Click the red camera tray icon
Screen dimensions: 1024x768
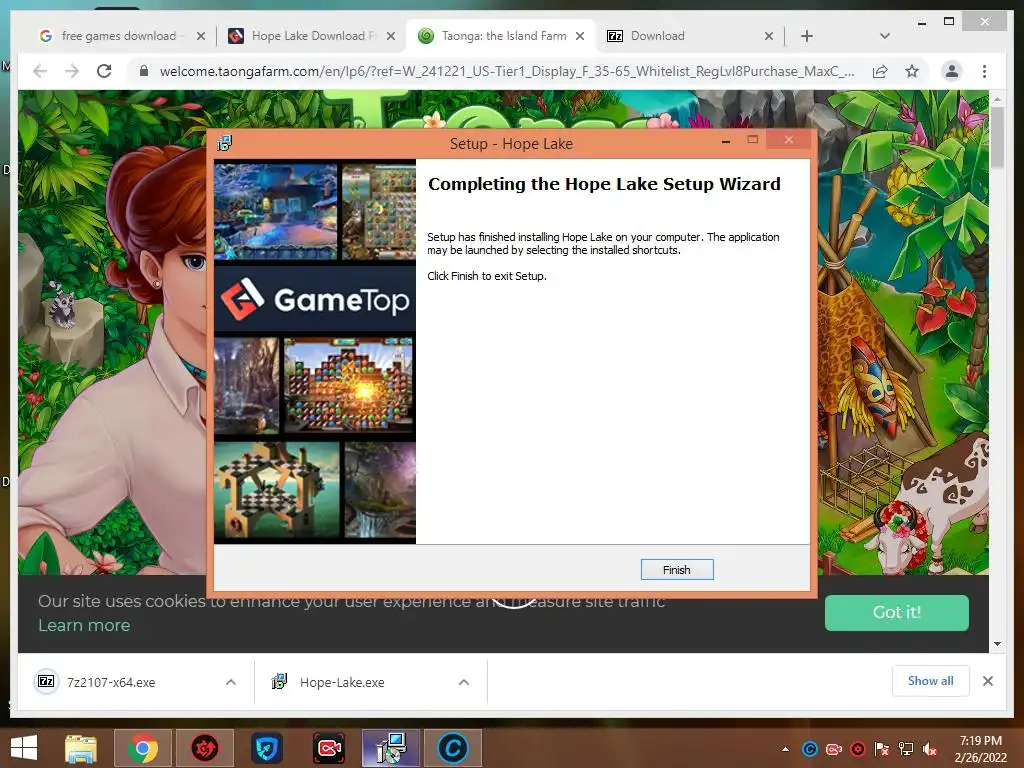(x=834, y=749)
